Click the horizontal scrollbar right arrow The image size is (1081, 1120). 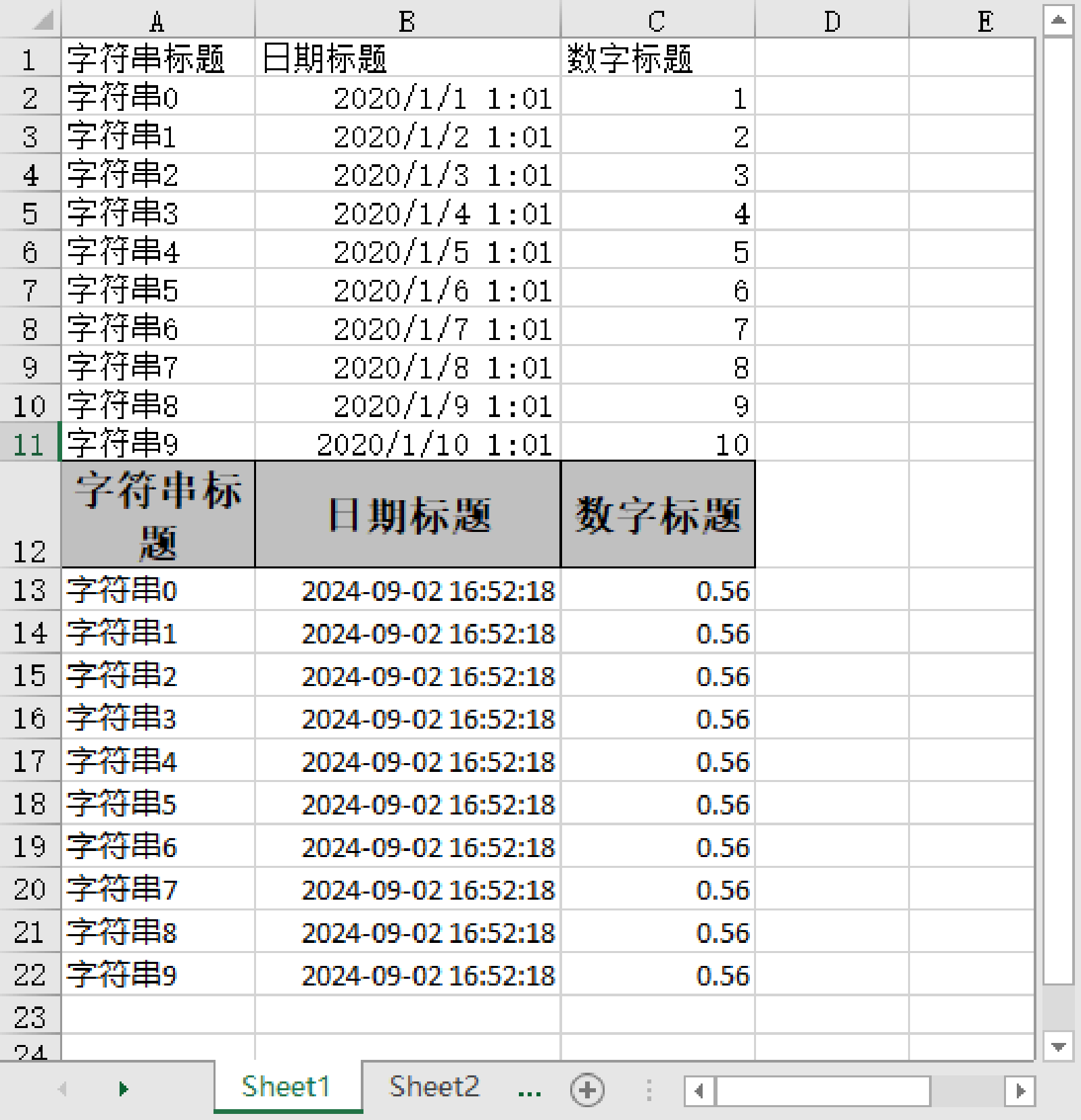(x=1021, y=1090)
